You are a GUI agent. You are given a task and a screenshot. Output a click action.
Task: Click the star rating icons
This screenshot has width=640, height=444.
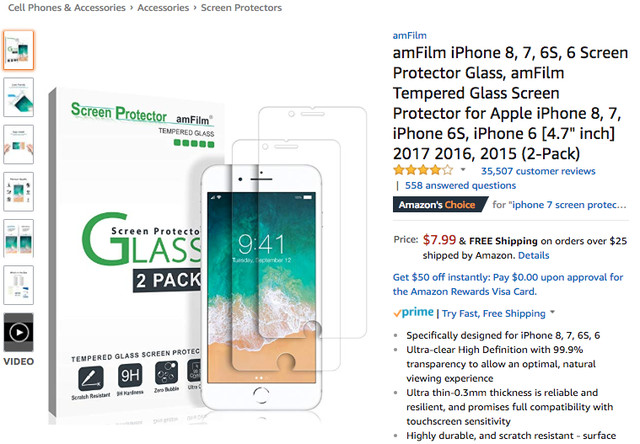pos(423,170)
